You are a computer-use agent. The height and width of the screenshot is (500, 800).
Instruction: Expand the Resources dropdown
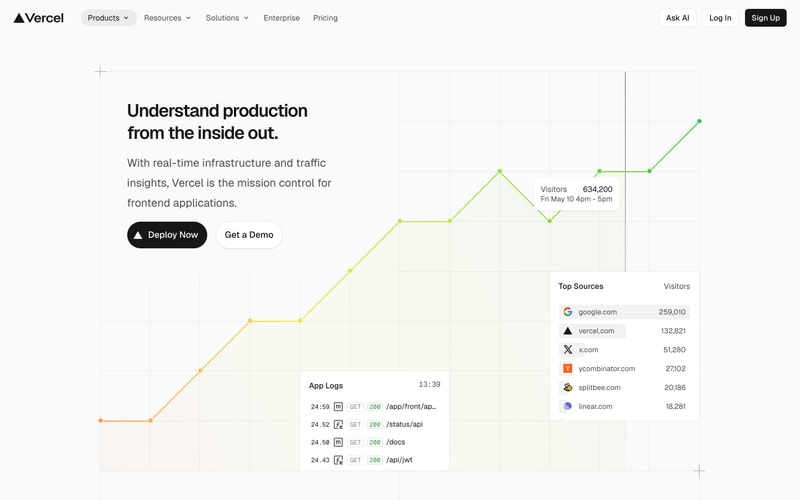click(x=167, y=18)
